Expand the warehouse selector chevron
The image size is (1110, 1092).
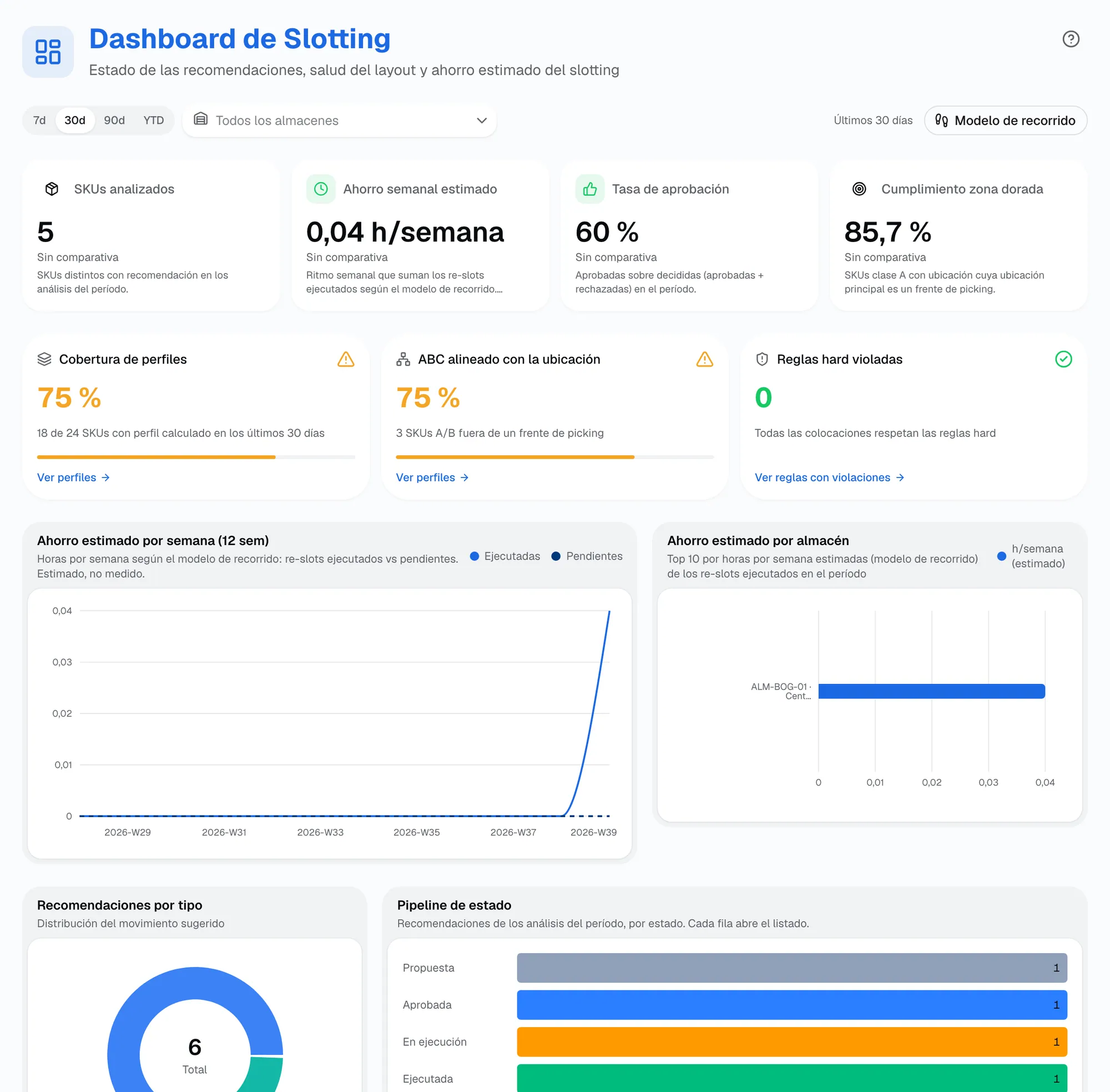pos(482,120)
